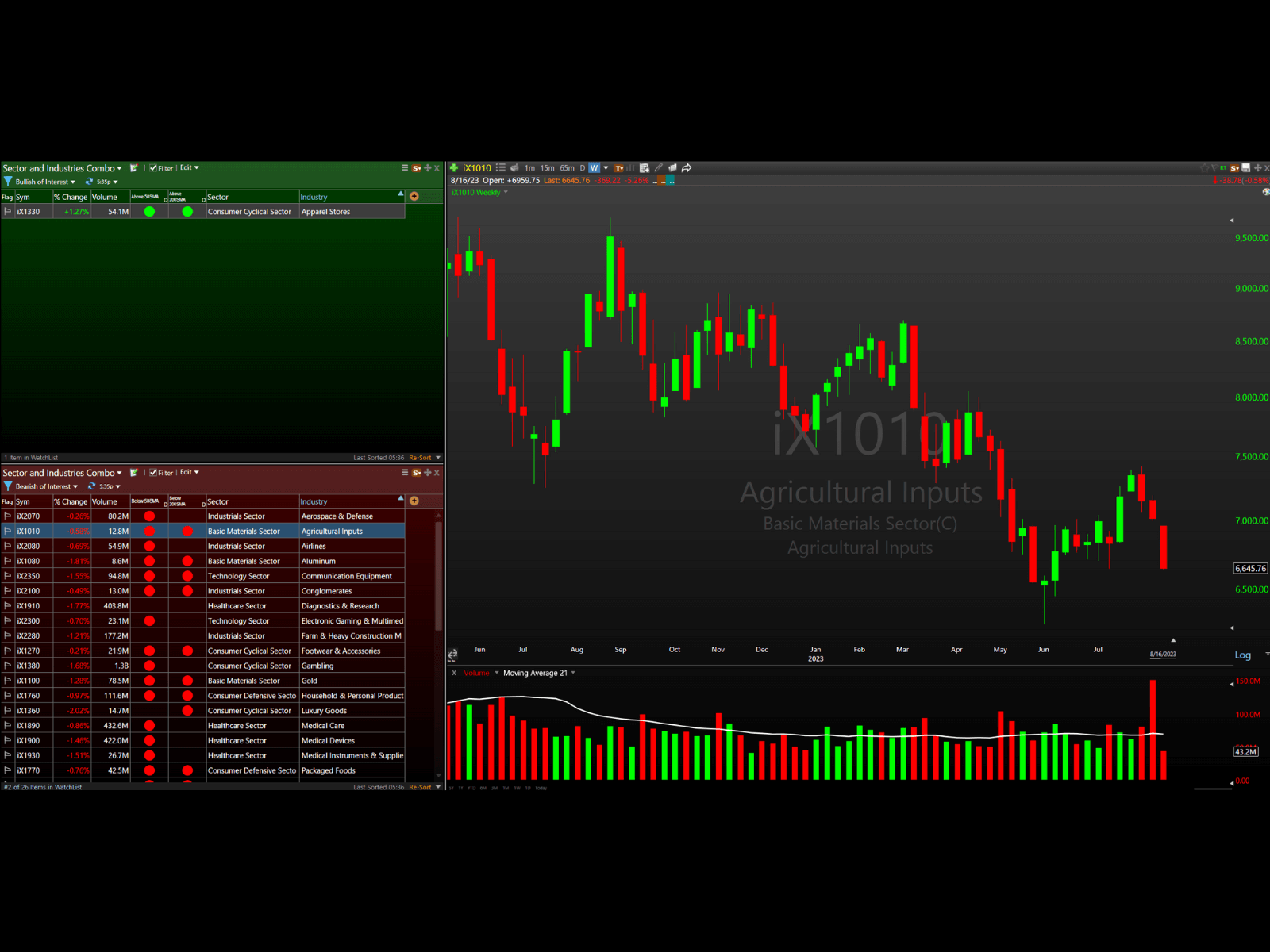Switch the chart to the 15m timeframe
The width and height of the screenshot is (1270, 952).
tap(548, 168)
